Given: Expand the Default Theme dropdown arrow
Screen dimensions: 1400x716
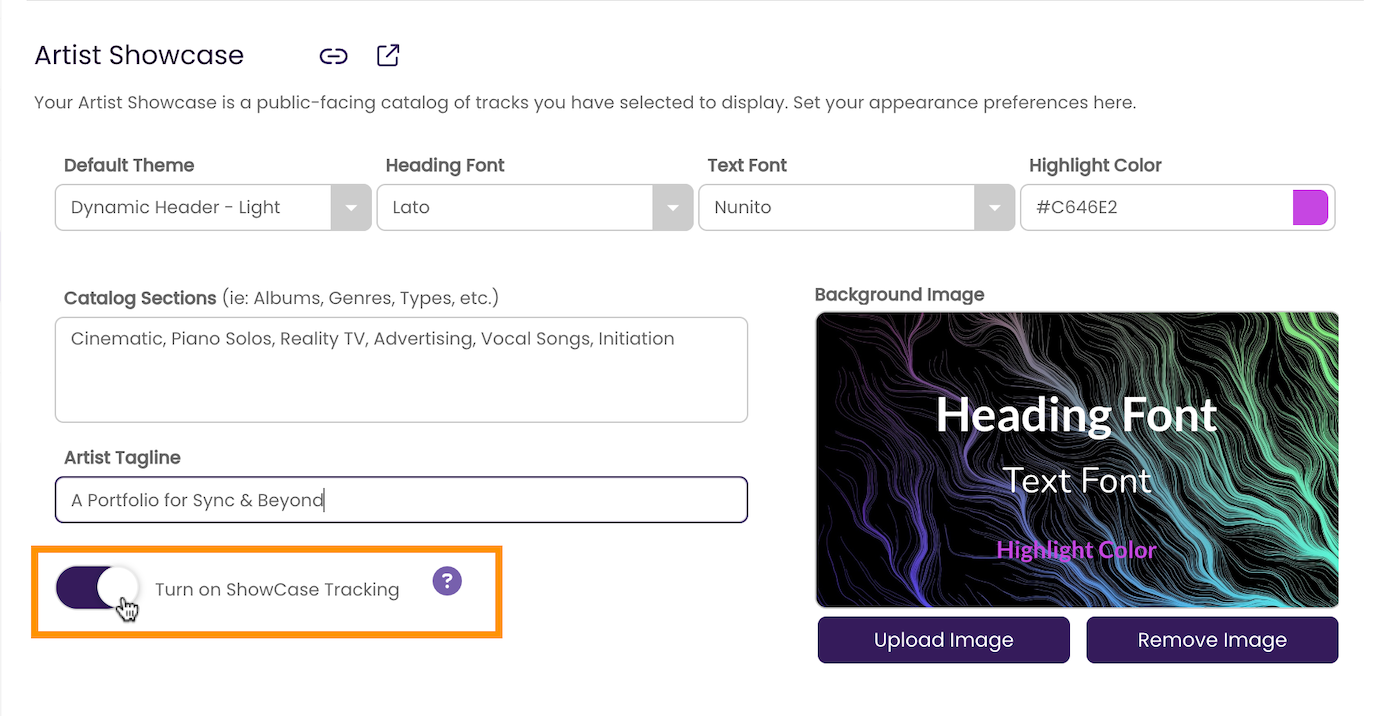Looking at the screenshot, I should click(350, 208).
